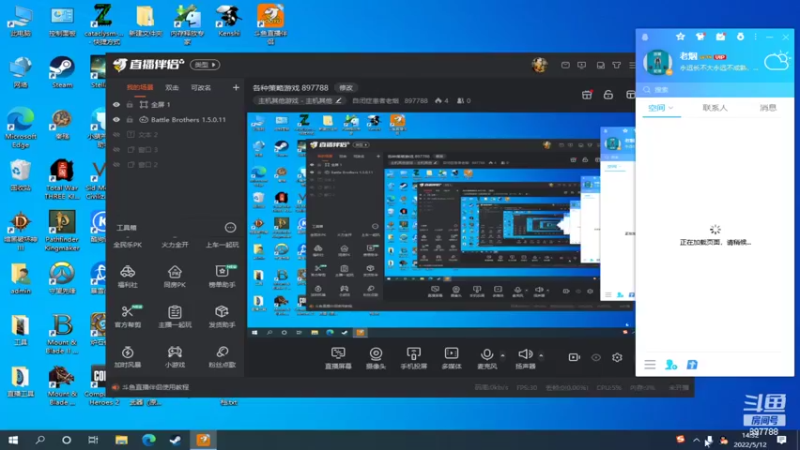Open the weather cloud icon in the QQ panel
The width and height of the screenshot is (800, 450).
coord(776,62)
